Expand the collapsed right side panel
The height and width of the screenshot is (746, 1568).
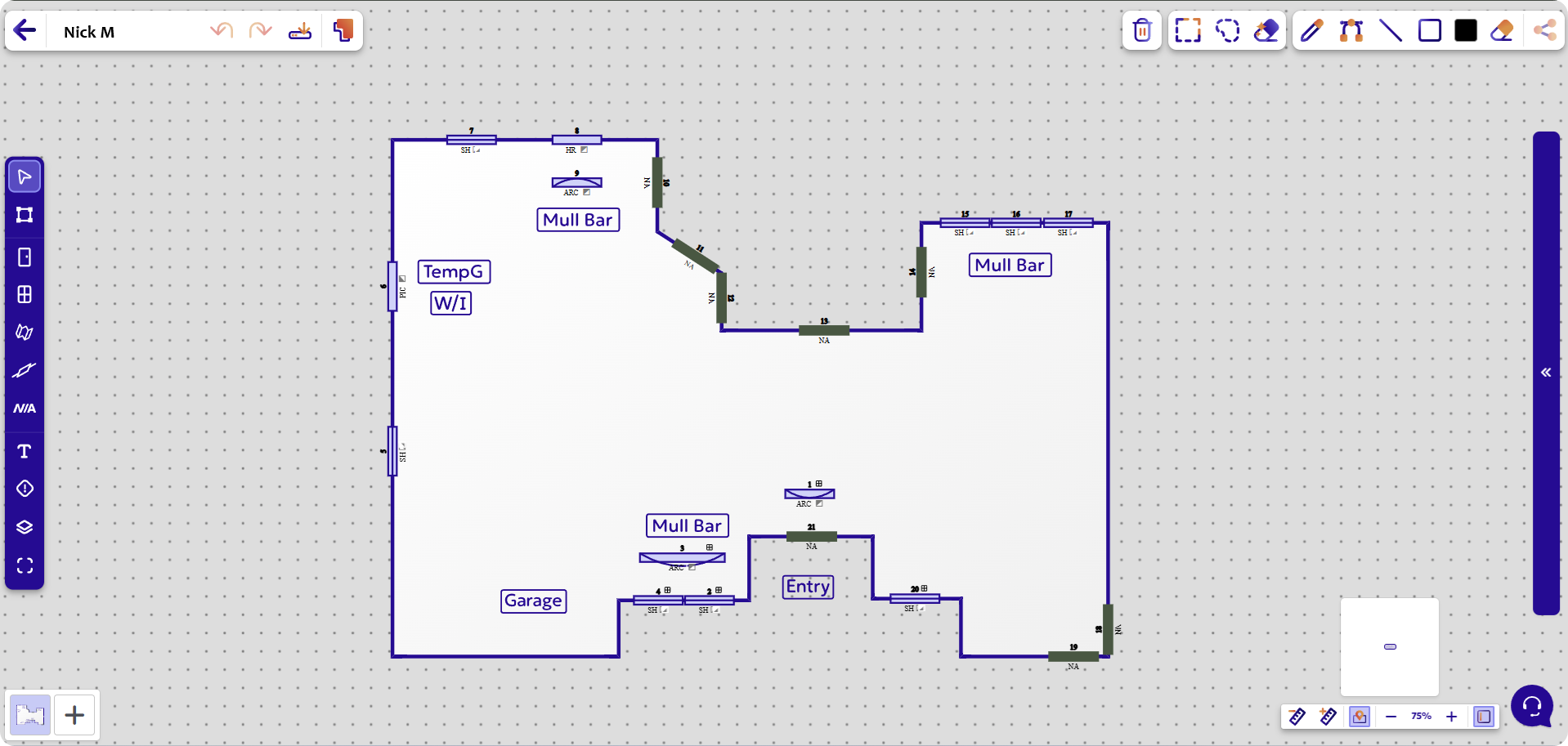click(1546, 373)
